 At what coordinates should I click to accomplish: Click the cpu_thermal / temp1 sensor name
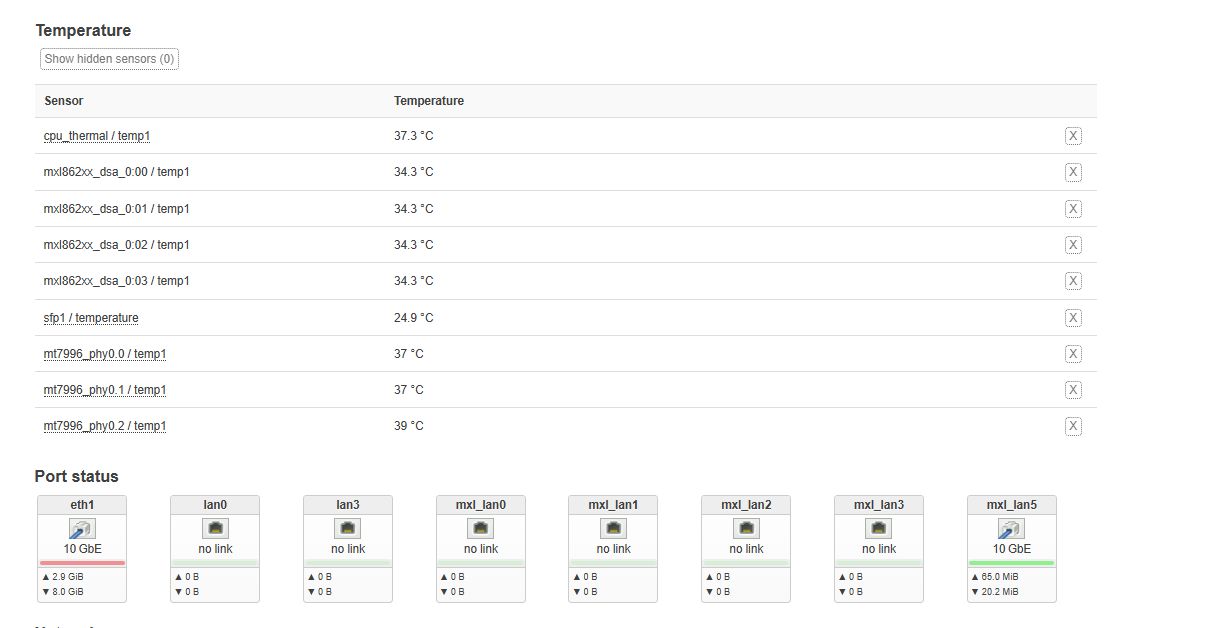[x=97, y=136]
